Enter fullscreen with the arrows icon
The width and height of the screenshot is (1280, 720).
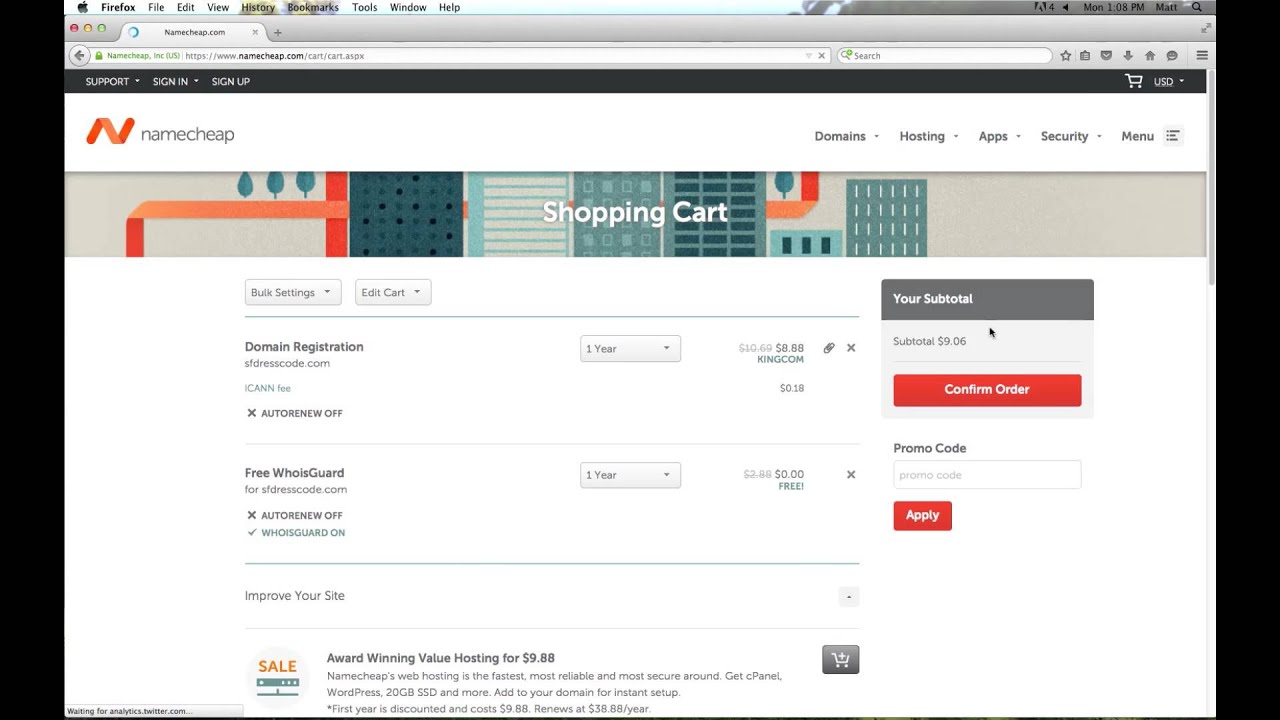[x=1205, y=28]
